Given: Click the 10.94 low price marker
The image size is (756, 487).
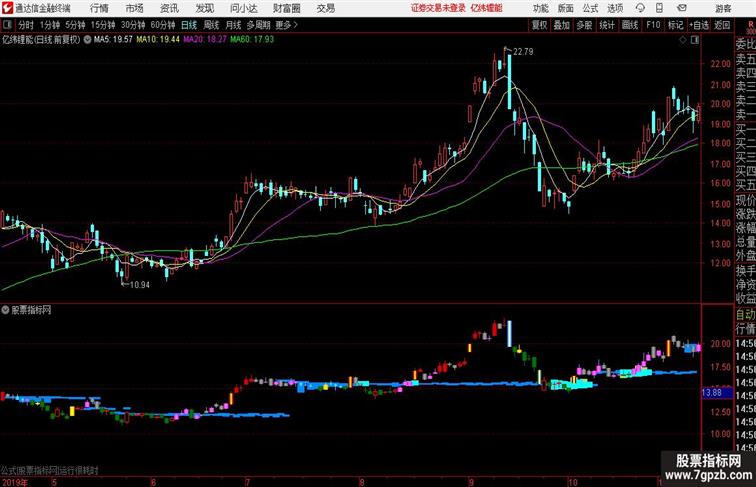Looking at the screenshot, I should point(140,285).
